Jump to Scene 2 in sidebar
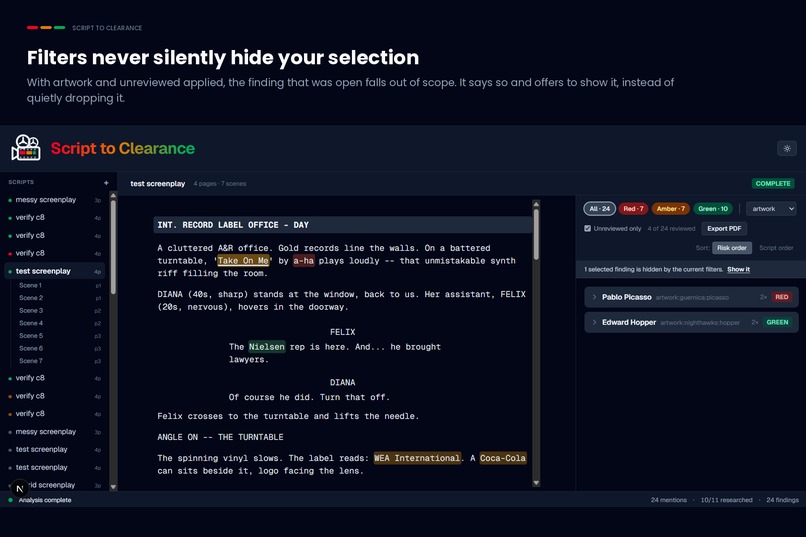 click(x=31, y=298)
